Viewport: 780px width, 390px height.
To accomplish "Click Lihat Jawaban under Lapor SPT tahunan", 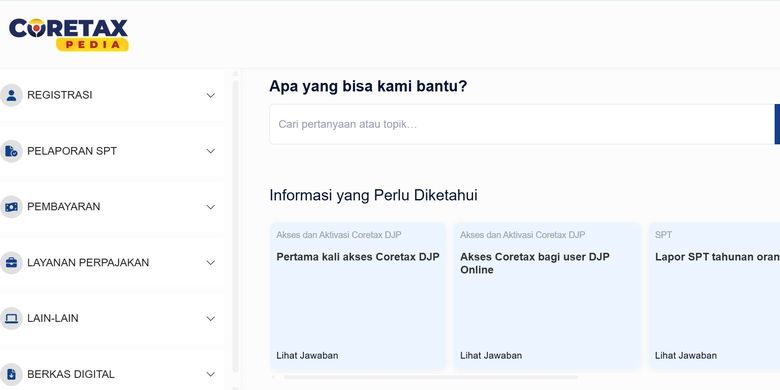I will (x=686, y=356).
